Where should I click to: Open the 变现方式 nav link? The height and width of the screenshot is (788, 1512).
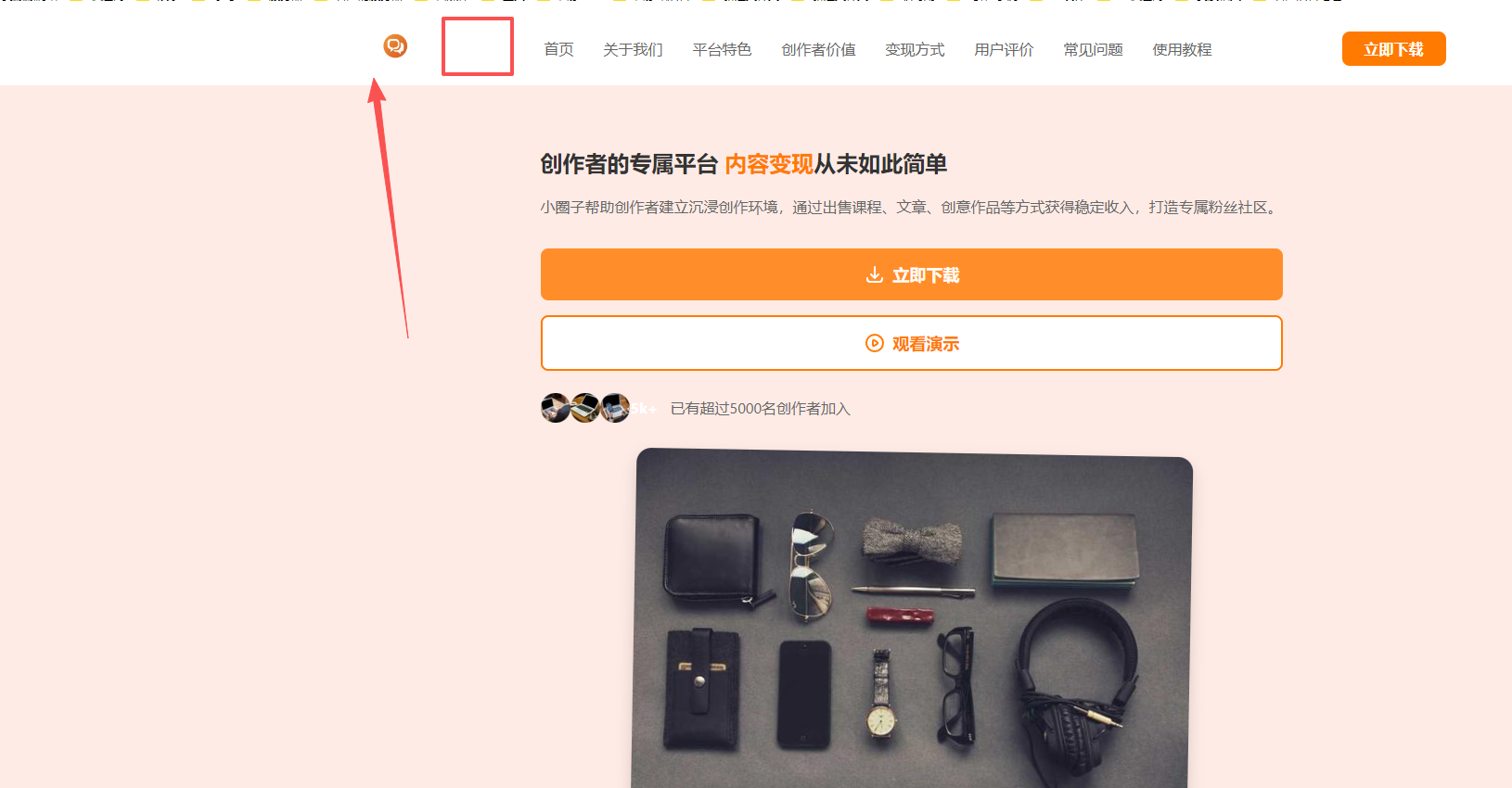pyautogui.click(x=915, y=49)
